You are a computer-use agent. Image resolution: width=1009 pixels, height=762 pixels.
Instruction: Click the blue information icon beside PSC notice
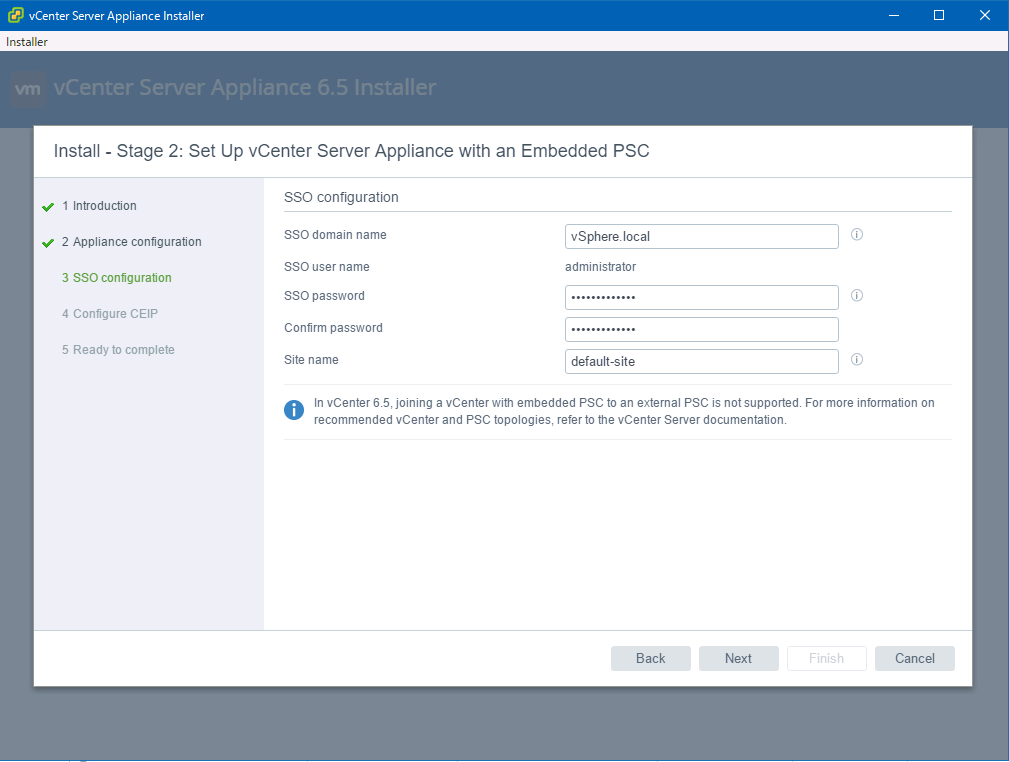coord(294,410)
